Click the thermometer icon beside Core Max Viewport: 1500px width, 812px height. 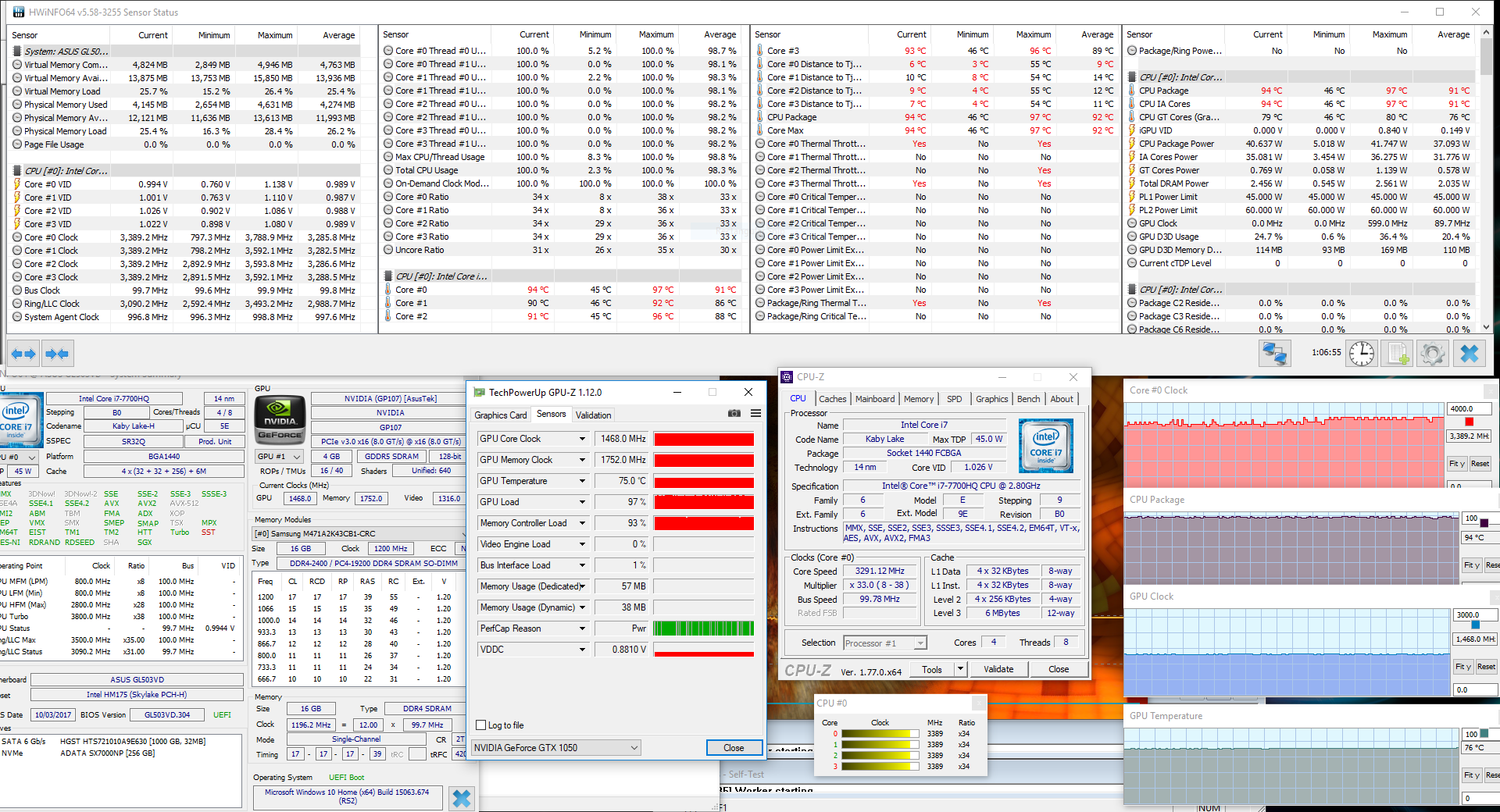[x=760, y=130]
